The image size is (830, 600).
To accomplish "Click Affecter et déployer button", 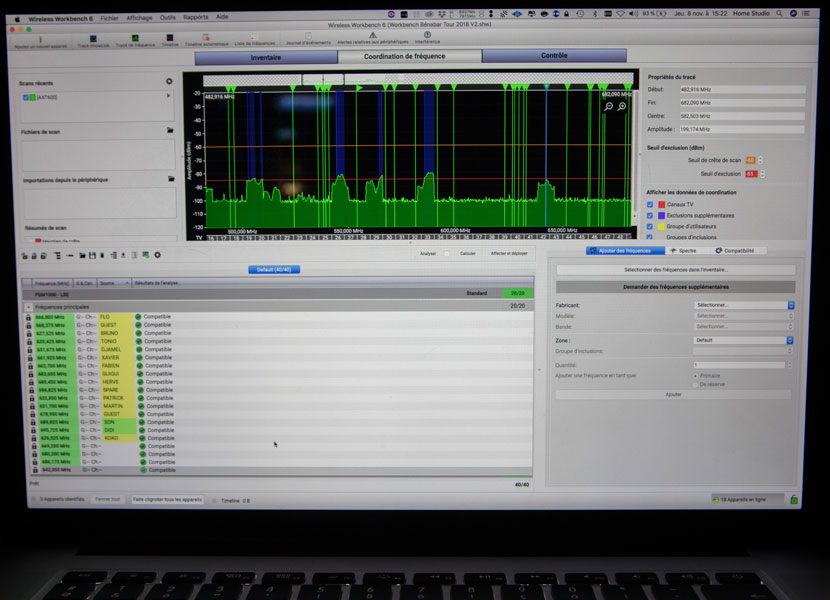I will point(509,253).
